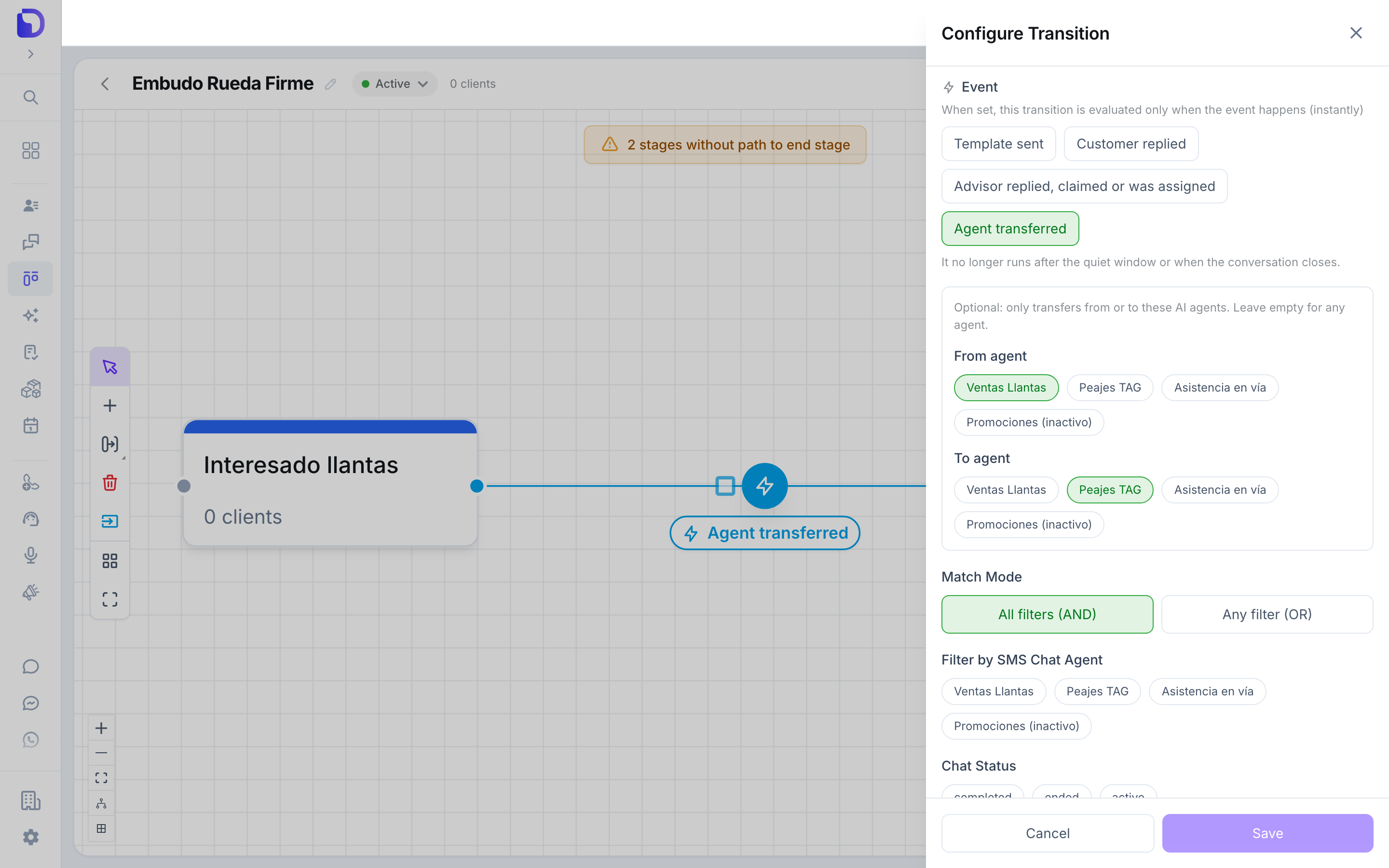Expand the sidebar with the chevron arrow

[30, 54]
